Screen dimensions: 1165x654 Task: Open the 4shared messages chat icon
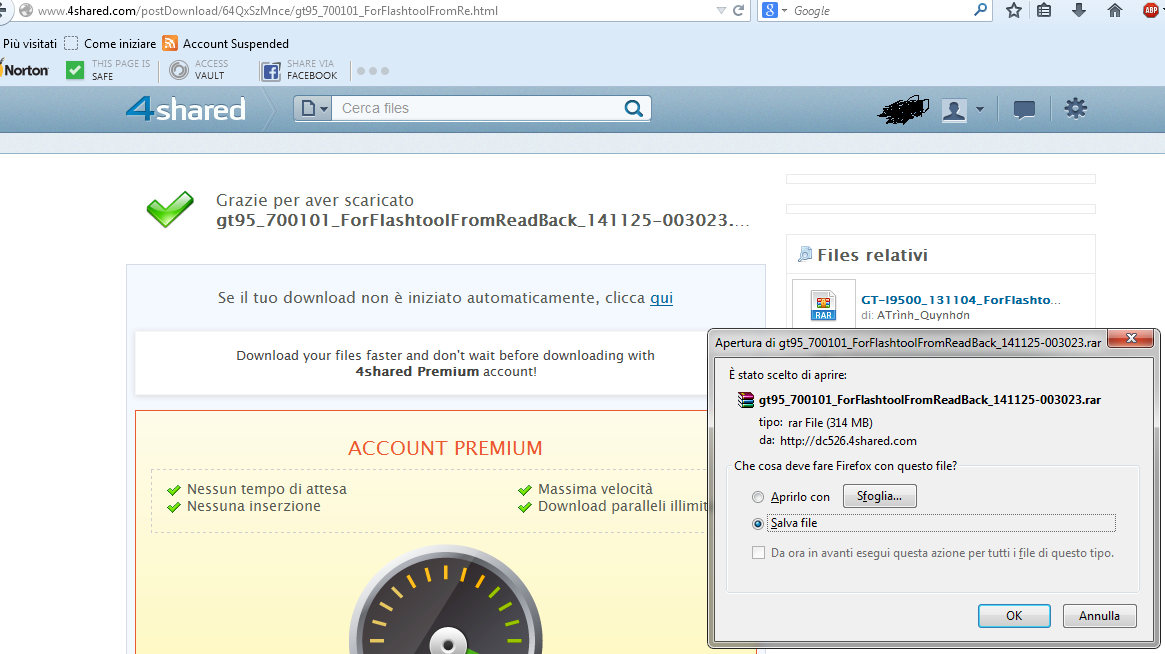(1024, 110)
